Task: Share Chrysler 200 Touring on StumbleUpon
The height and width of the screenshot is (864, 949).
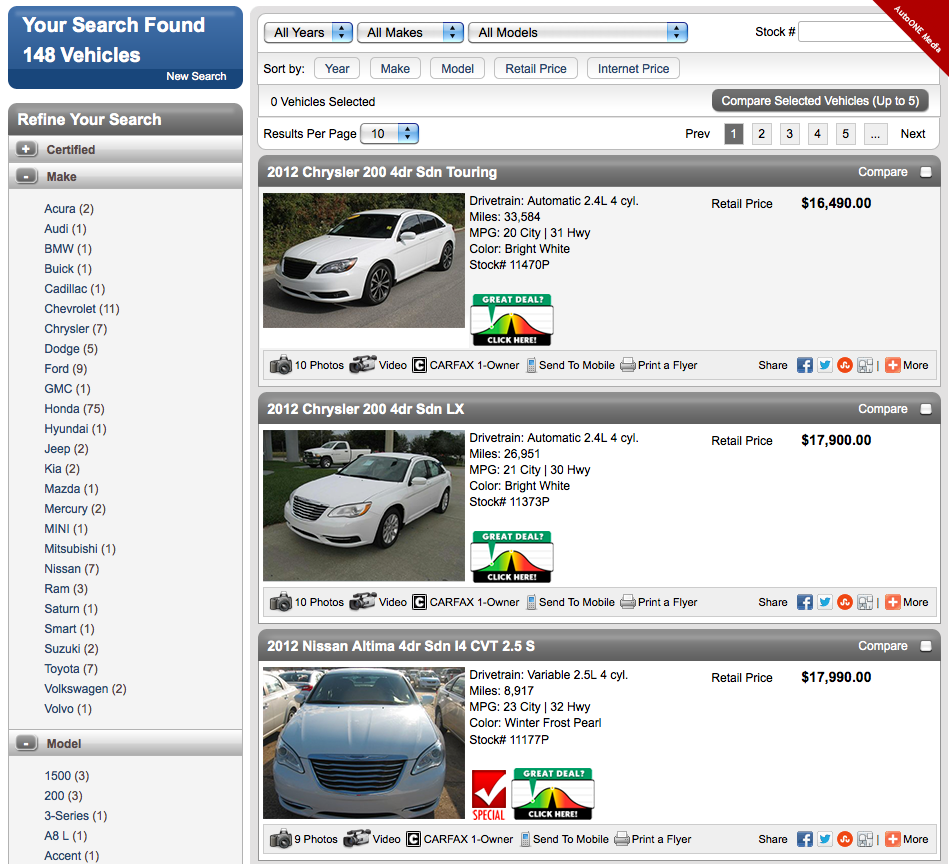Action: click(844, 365)
